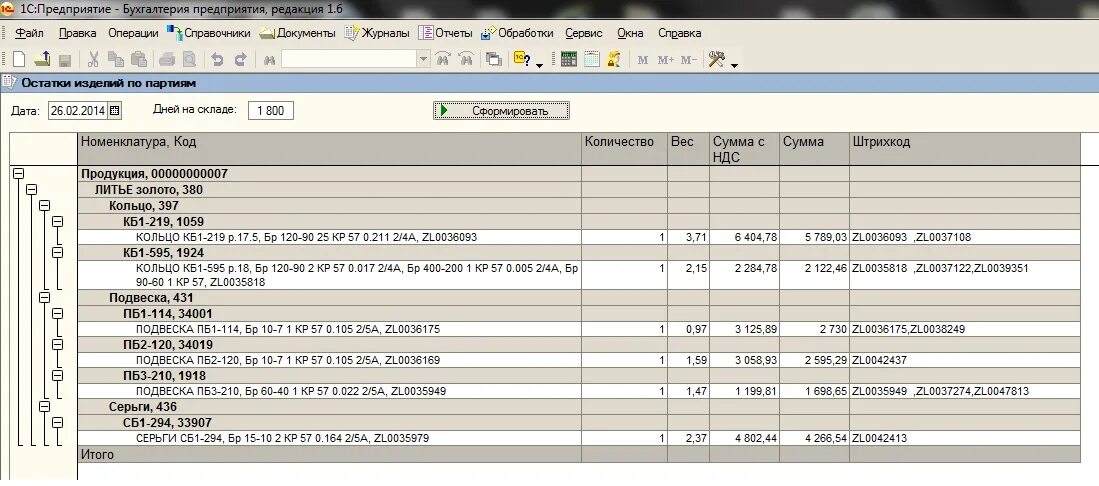Image resolution: width=1099 pixels, height=486 pixels.
Task: Click the M memory button
Action: [x=643, y=60]
